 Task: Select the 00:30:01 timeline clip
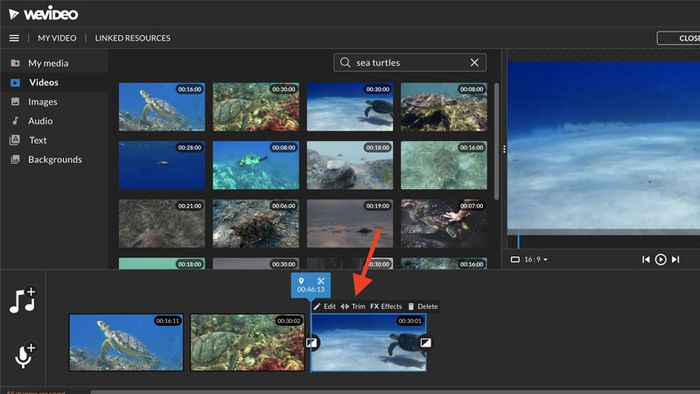pos(369,342)
